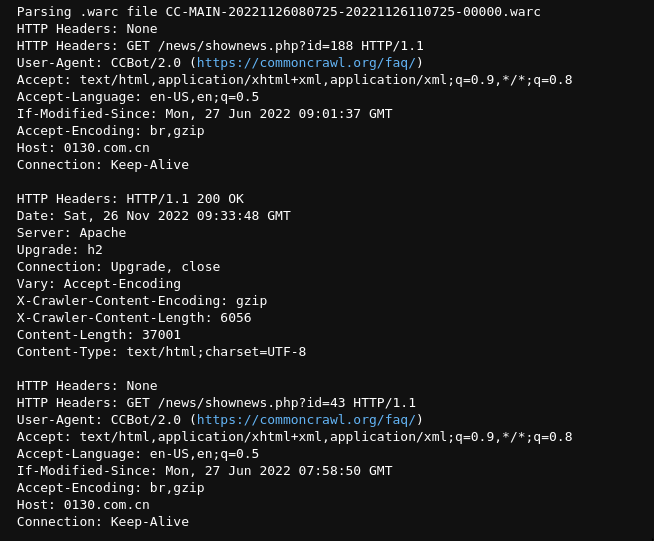Viewport: 654px width, 541px height.
Task: Open the first commoncrawl.org/faq link
Action: [307, 63]
